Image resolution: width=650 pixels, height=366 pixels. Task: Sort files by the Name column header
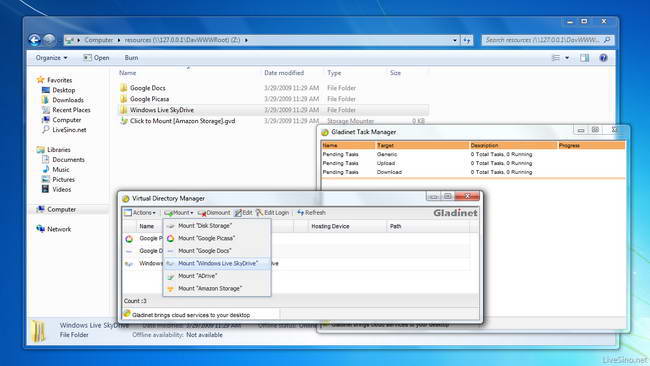coord(128,73)
